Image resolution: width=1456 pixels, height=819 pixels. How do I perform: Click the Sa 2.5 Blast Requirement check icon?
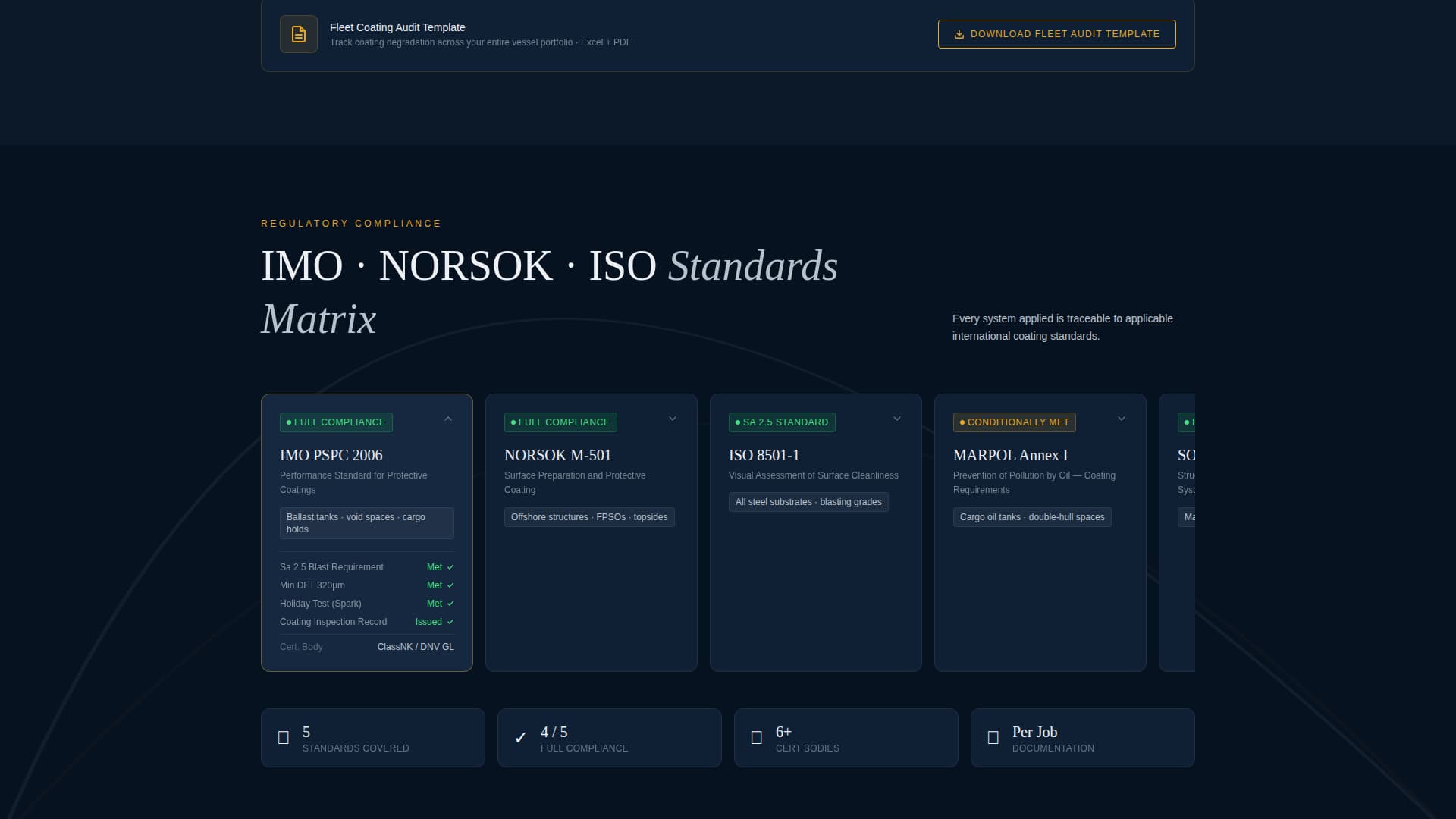click(450, 567)
